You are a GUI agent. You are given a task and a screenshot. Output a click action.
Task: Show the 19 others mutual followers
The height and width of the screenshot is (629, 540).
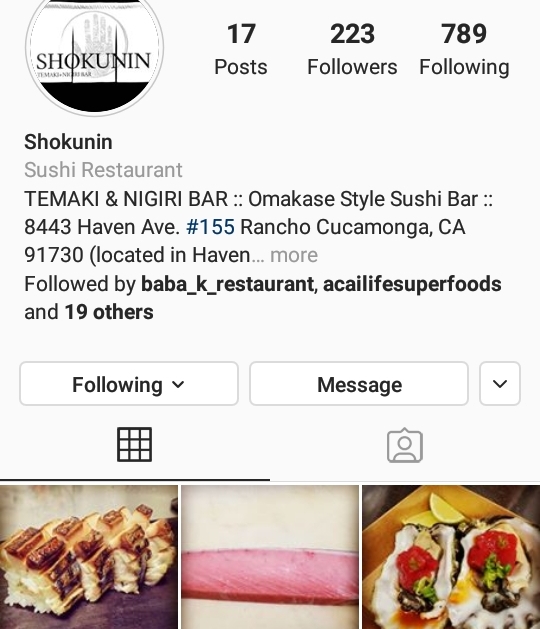point(109,312)
